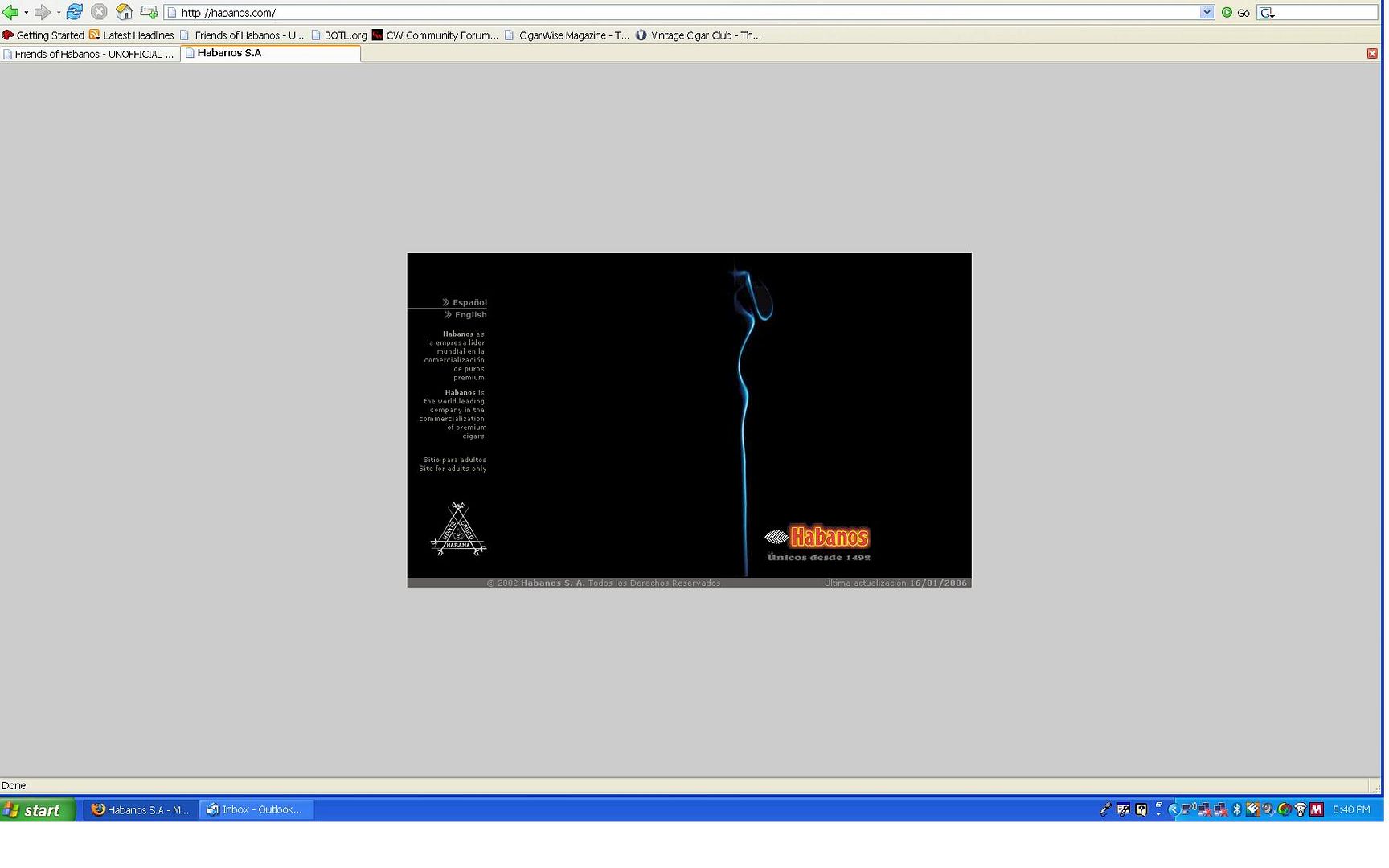Open the BOTL.org bookmark
Viewport: 1389px width, 868px height.
pyautogui.click(x=339, y=35)
